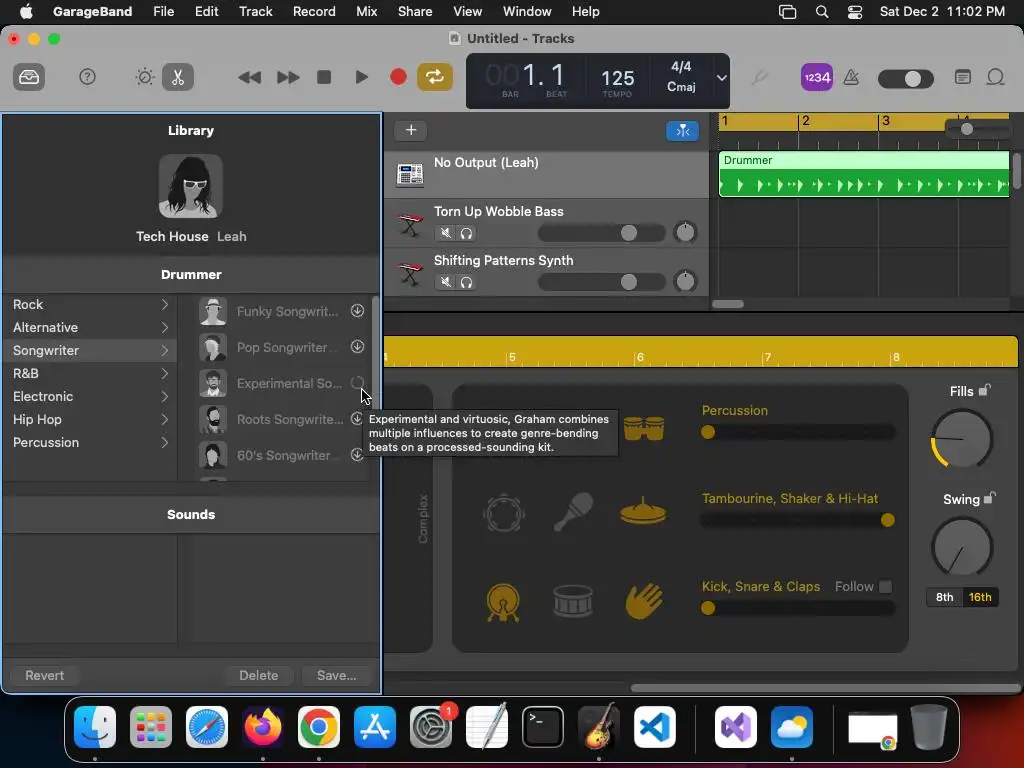Start playback with the Play button

[361, 77]
